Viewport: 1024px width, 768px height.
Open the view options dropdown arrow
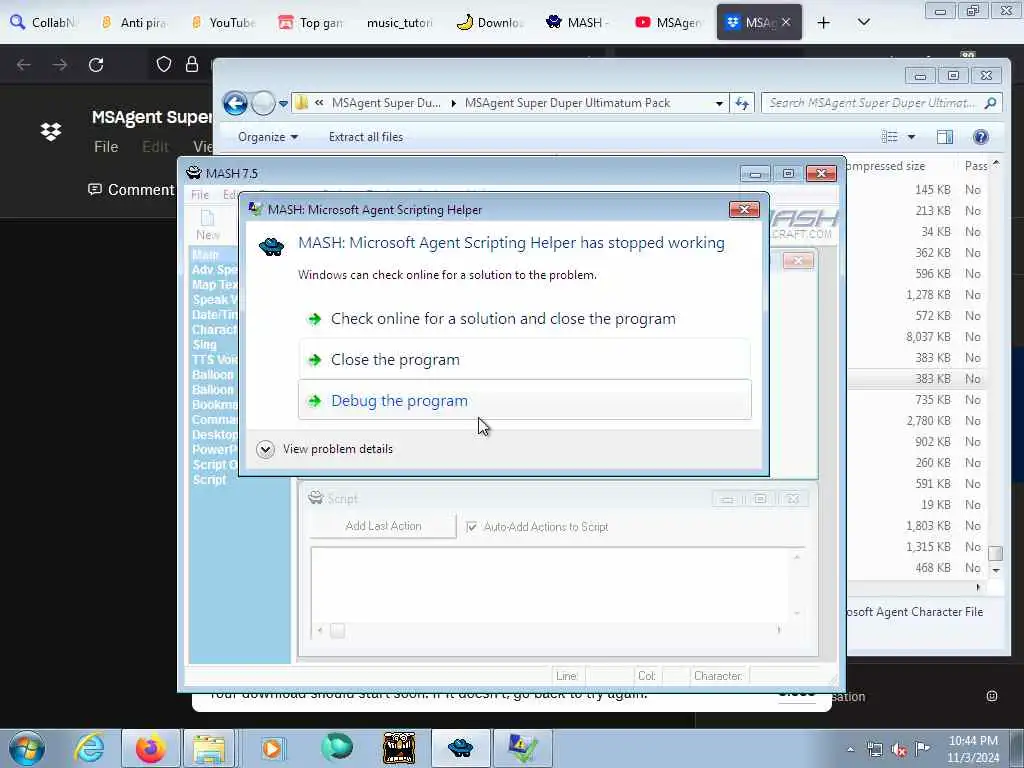pos(911,137)
